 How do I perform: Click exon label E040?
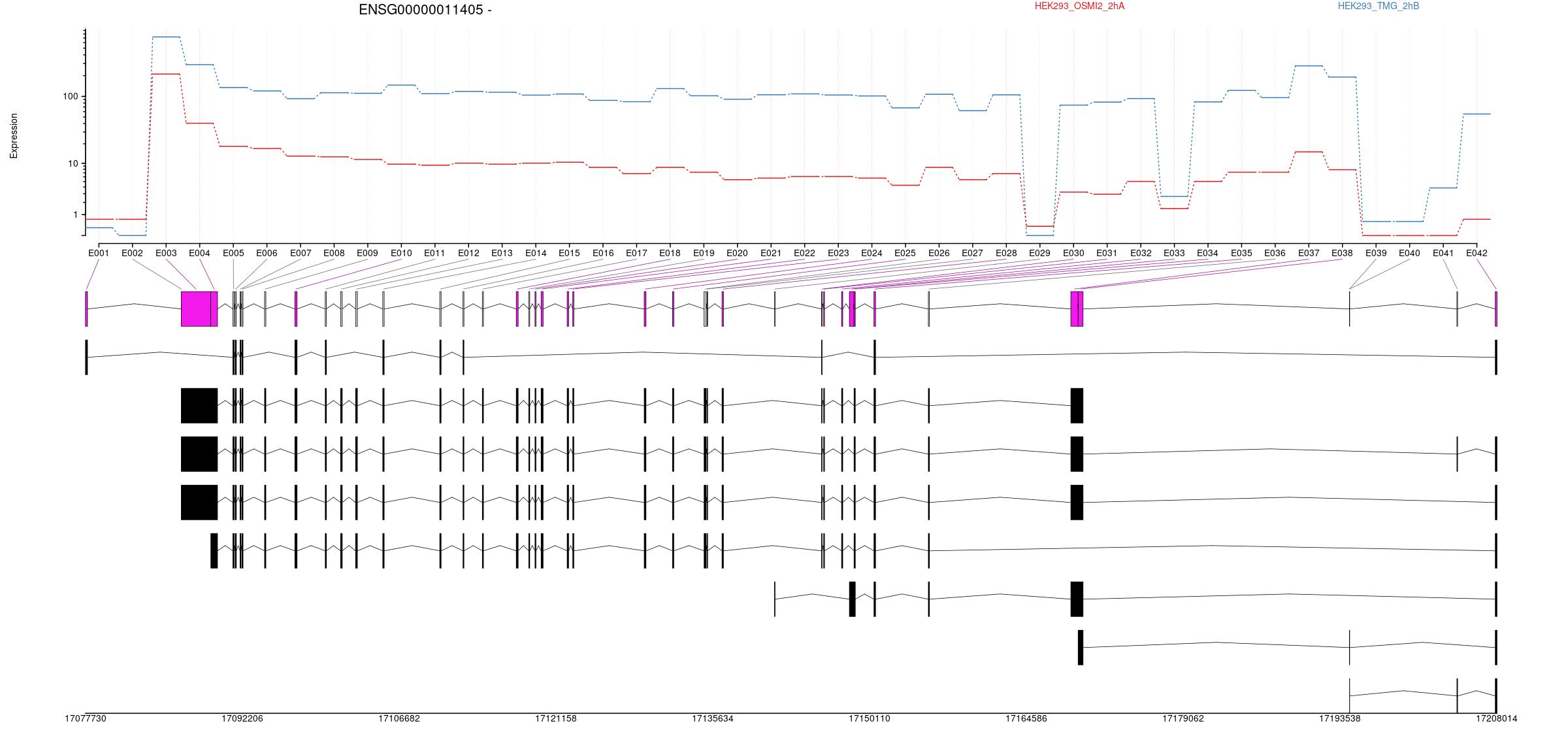coord(1409,253)
